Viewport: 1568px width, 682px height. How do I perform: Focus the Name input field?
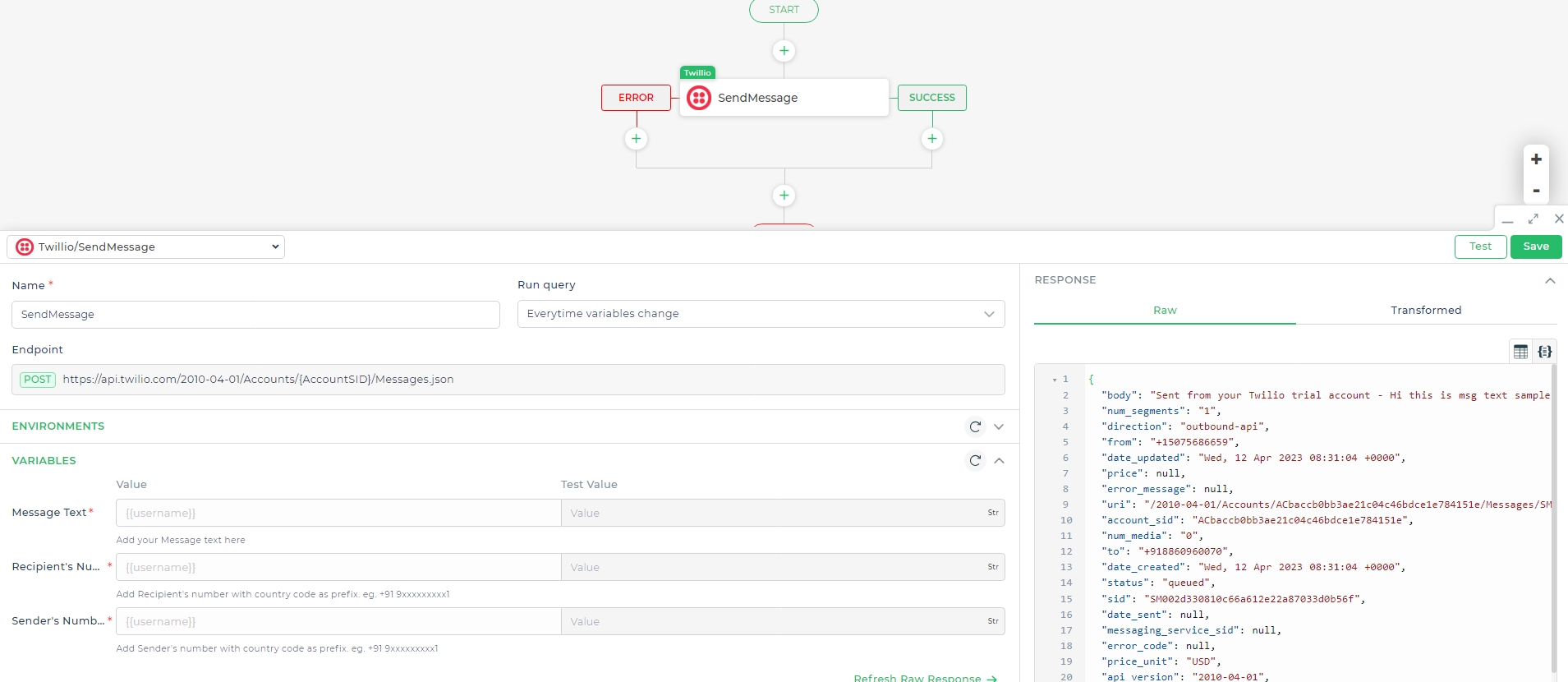click(x=255, y=315)
